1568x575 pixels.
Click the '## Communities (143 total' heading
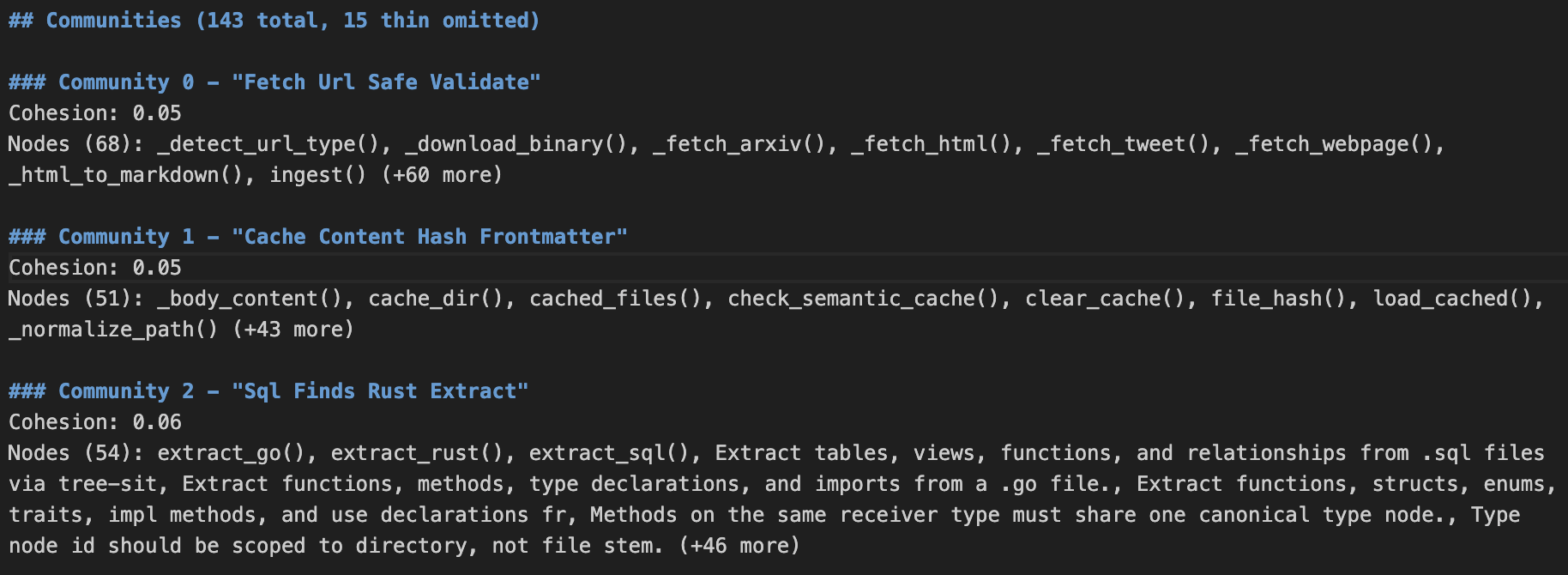pos(274,21)
